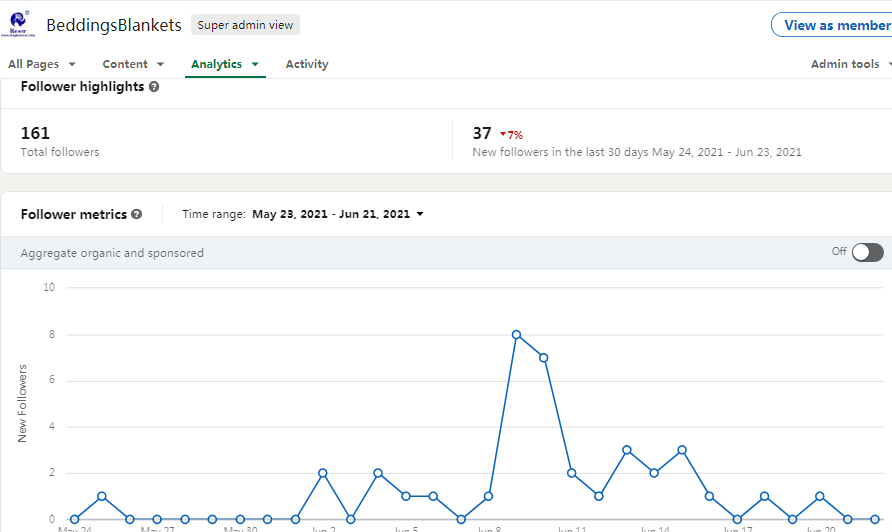Toggle Aggregate organic and sponsored switch
Viewport: 892px width, 532px height.
coord(868,252)
